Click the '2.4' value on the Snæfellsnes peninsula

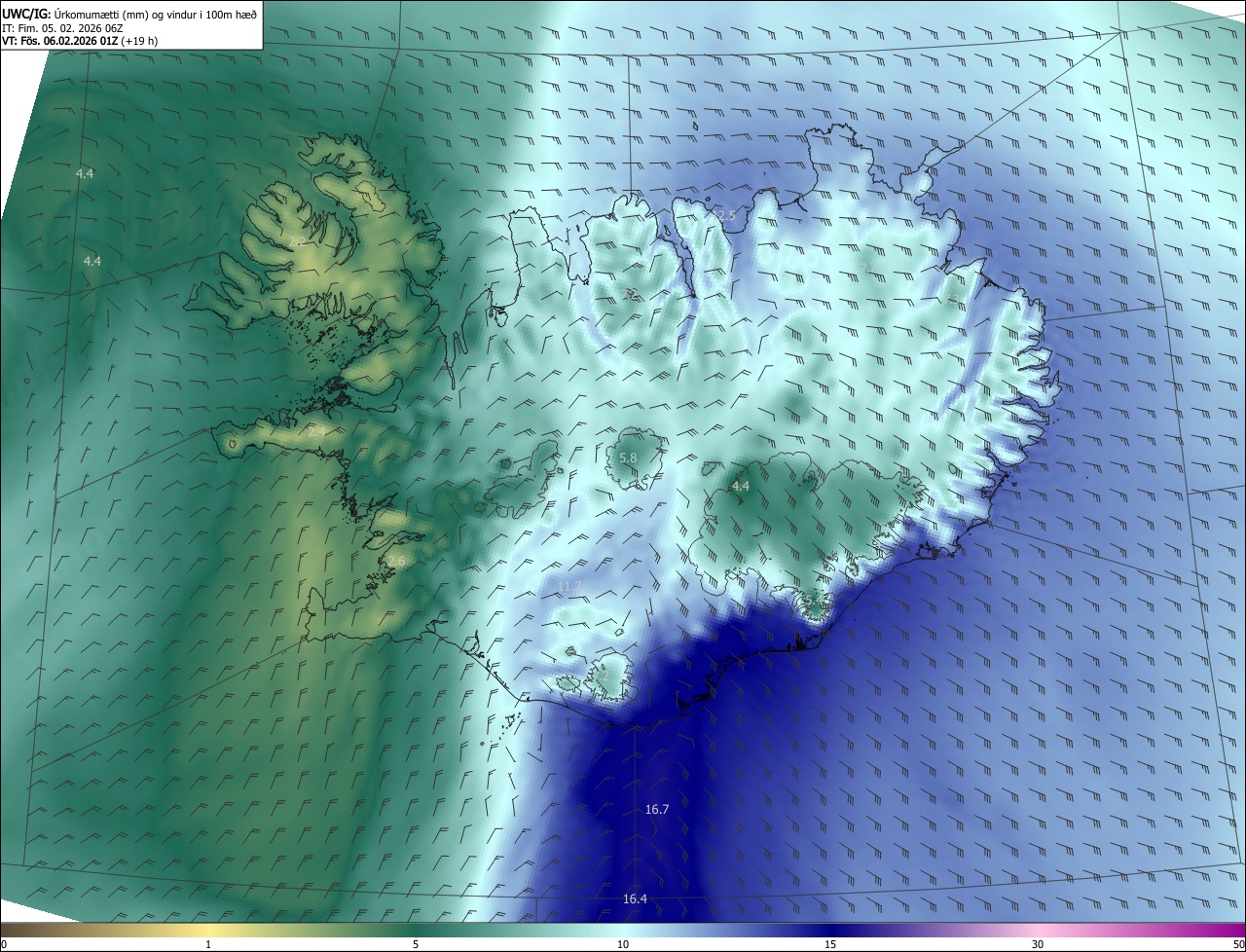coord(317,431)
